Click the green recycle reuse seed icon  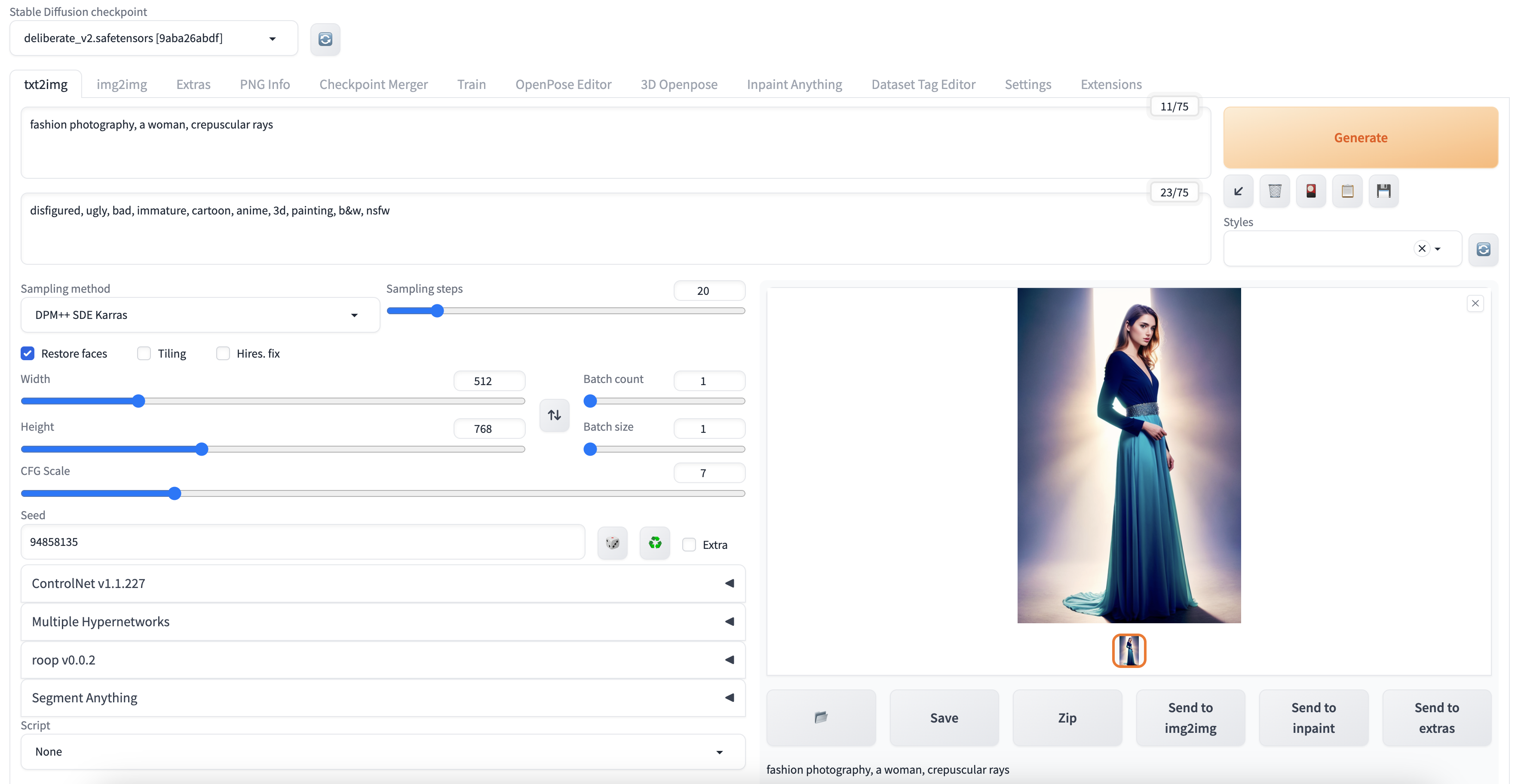coord(655,542)
